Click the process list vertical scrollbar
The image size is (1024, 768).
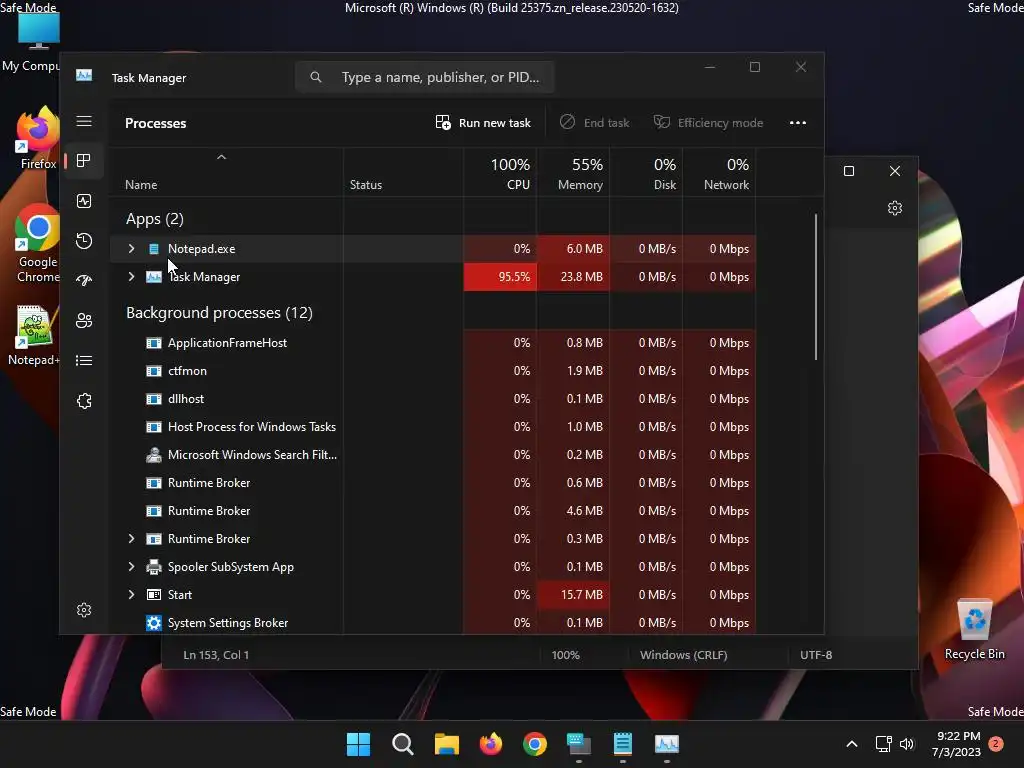click(816, 287)
